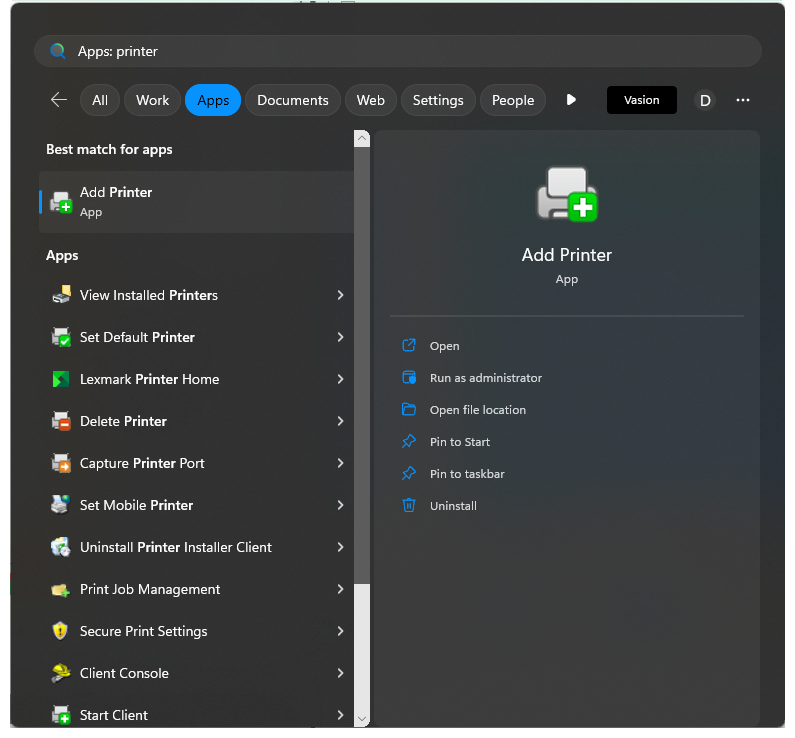Switch to the Web filter tab
This screenshot has width=795, height=738.
370,100
